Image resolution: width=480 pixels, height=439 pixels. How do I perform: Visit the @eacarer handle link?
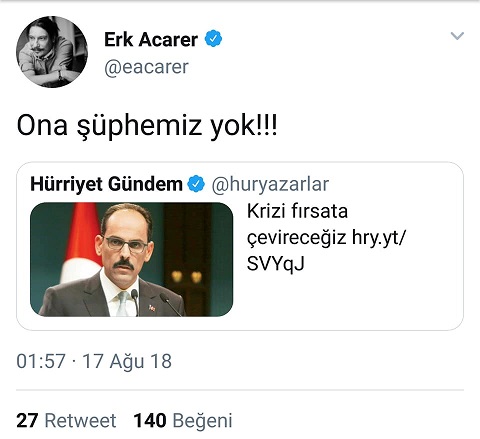coord(146,67)
